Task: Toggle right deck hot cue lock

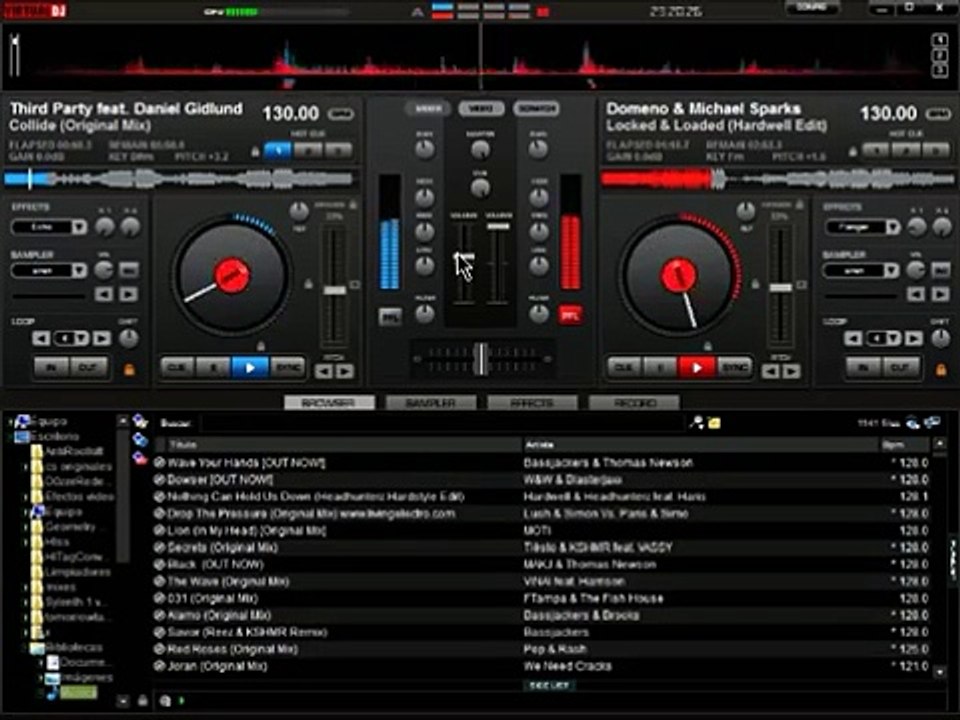Action: 853,151
